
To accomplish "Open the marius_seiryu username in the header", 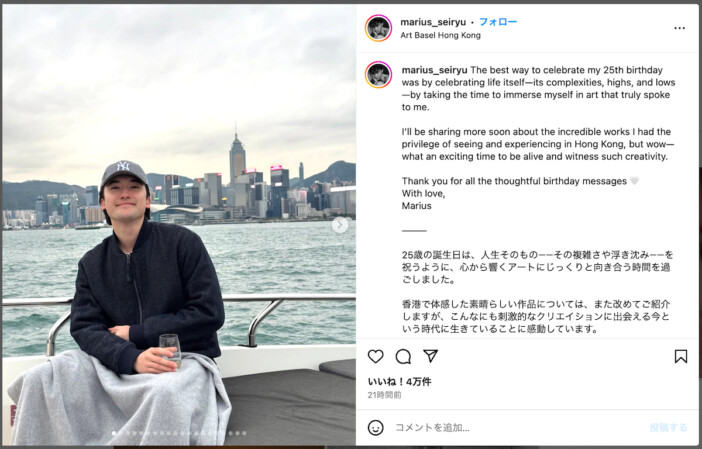I will (x=433, y=22).
